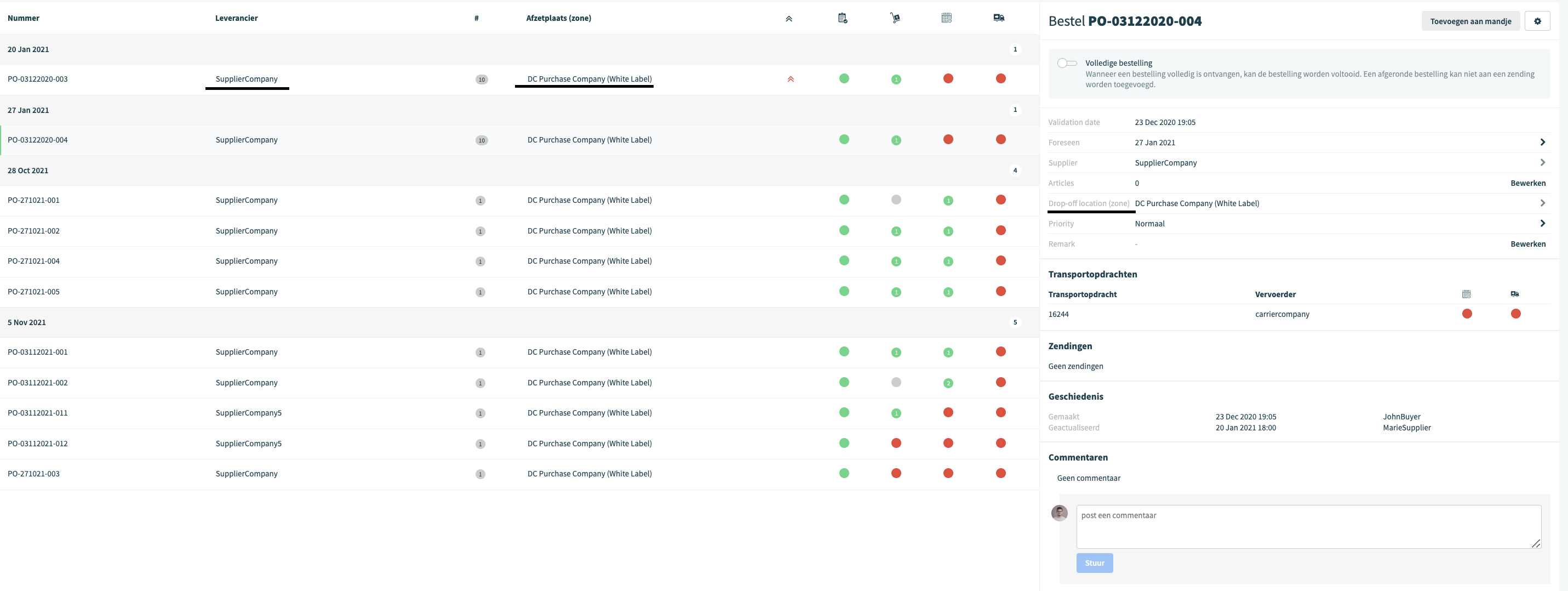Click the priority double-chevron column header icon
Screen dimensions: 1568x591
pos(789,19)
